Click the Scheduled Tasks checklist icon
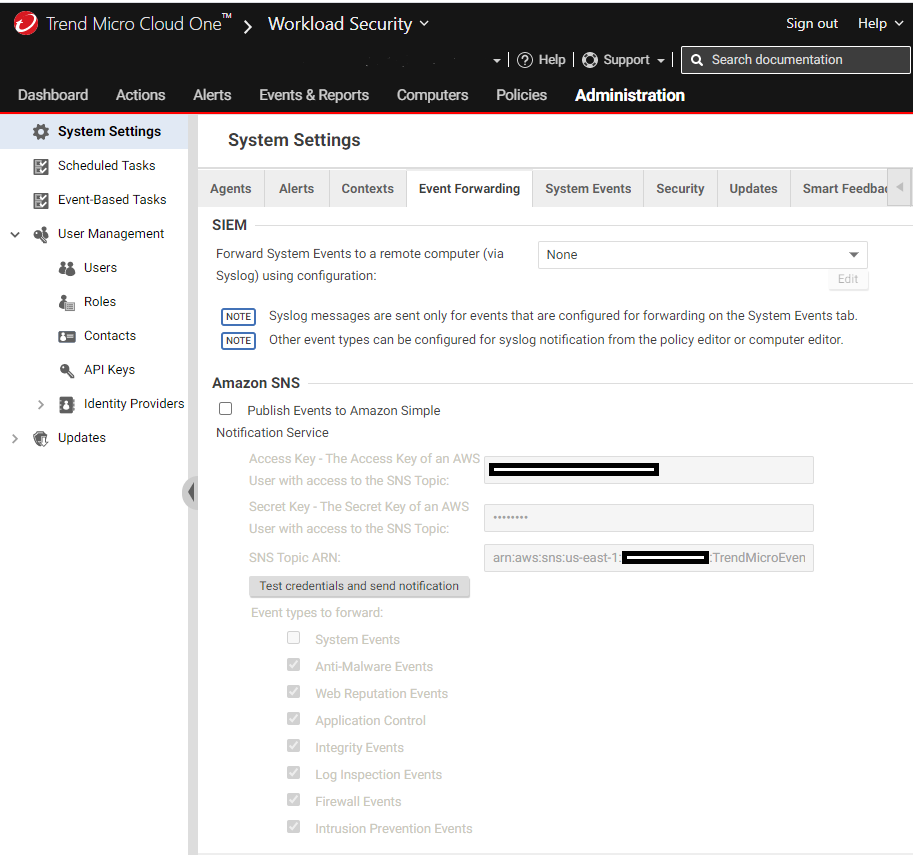 41,167
